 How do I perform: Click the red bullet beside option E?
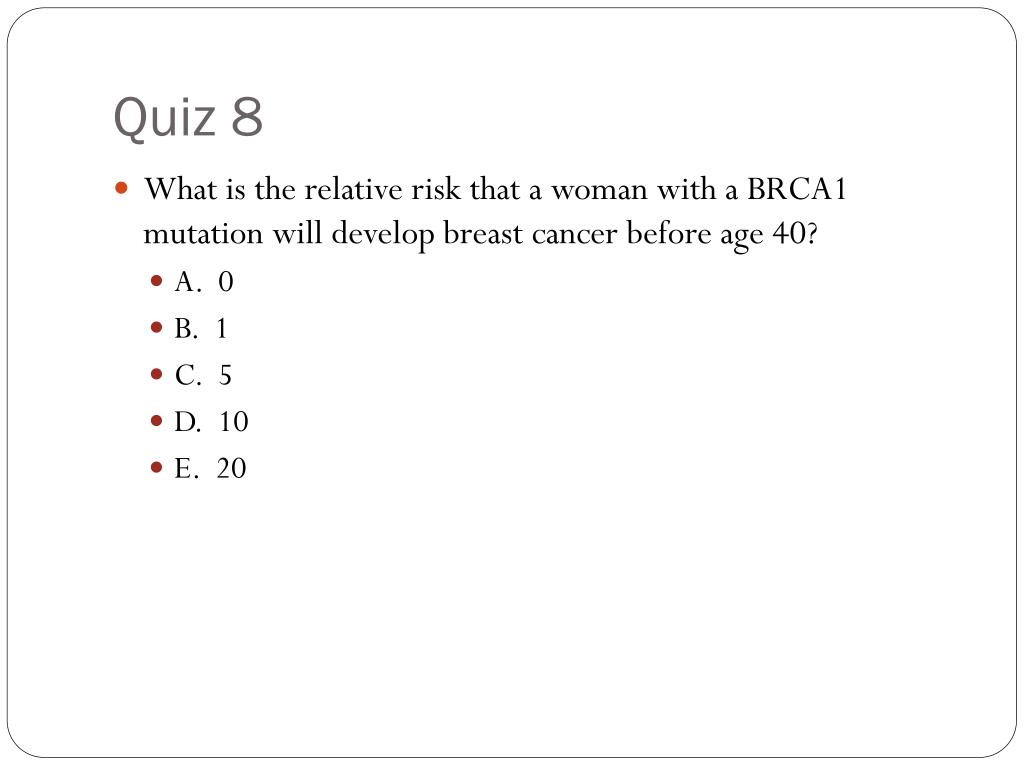coord(156,467)
